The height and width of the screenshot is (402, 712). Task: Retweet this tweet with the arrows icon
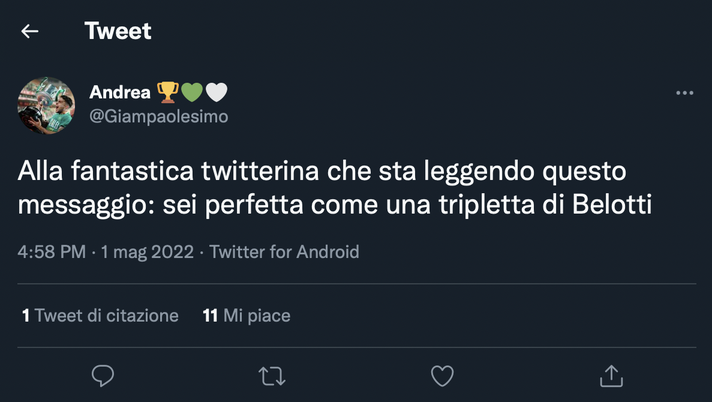272,375
